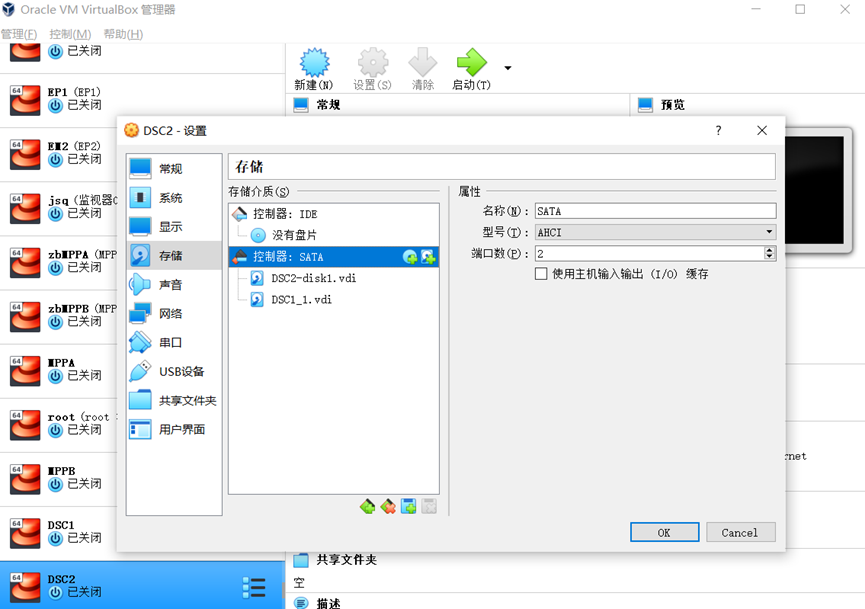
Task: Click the Start (启动) green arrow icon
Action: [472, 62]
